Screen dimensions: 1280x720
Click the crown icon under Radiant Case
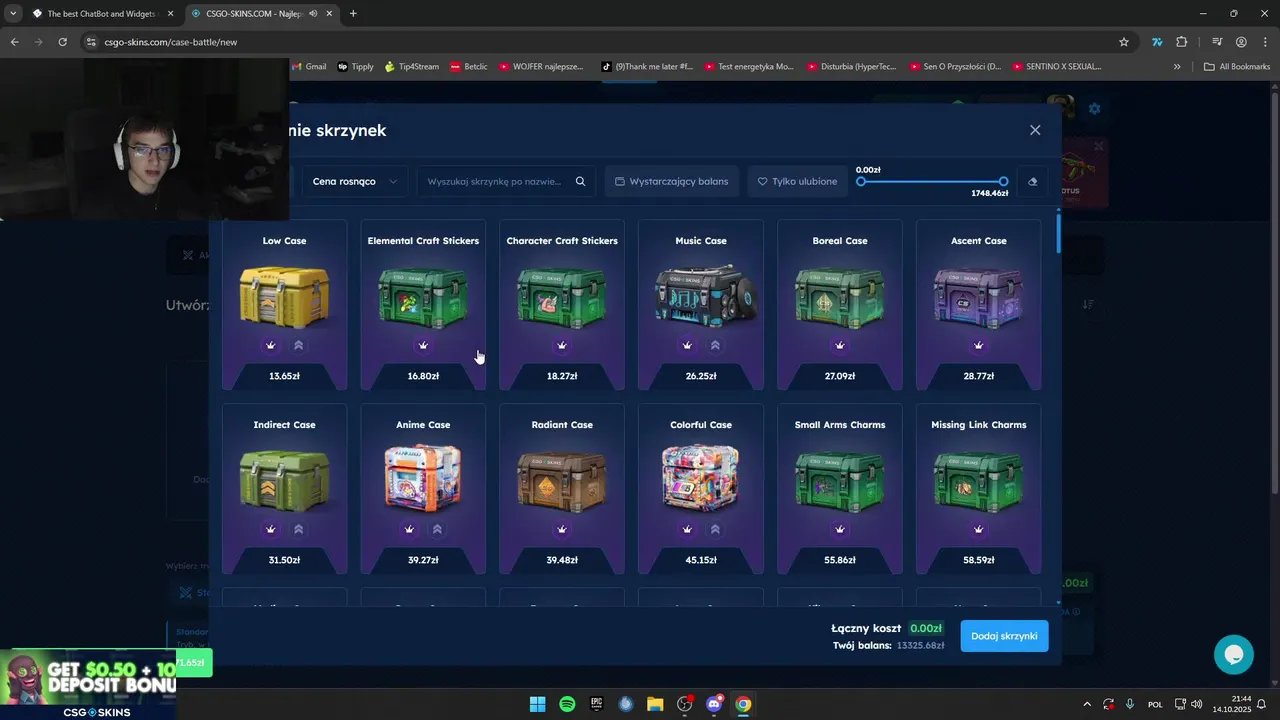click(562, 529)
